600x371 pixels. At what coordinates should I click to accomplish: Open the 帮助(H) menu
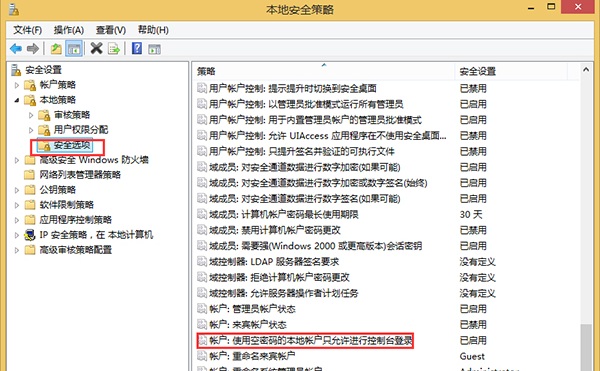[153, 30]
